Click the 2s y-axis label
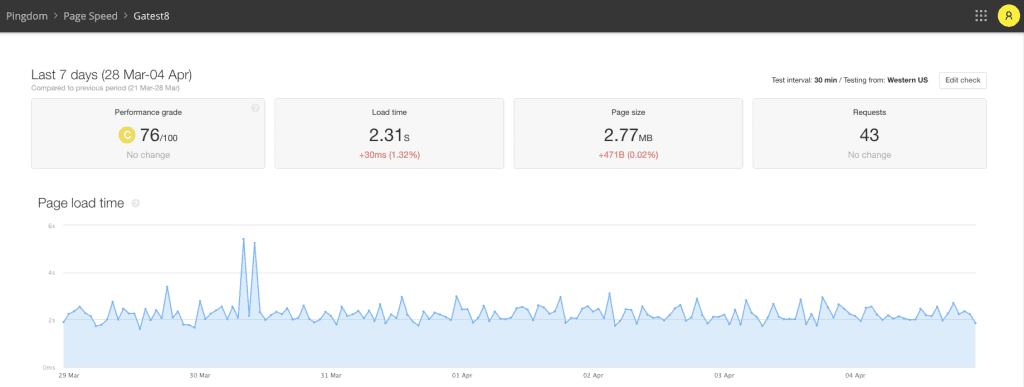 click(51, 320)
